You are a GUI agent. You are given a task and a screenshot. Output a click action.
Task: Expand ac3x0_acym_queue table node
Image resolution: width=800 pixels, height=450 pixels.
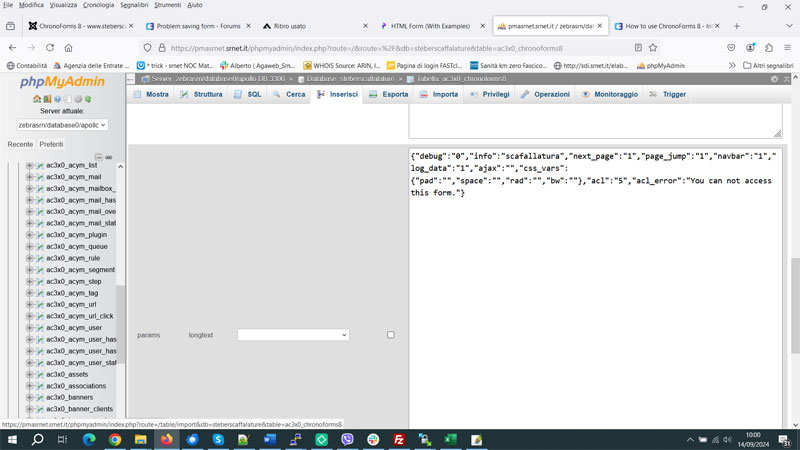[30, 246]
